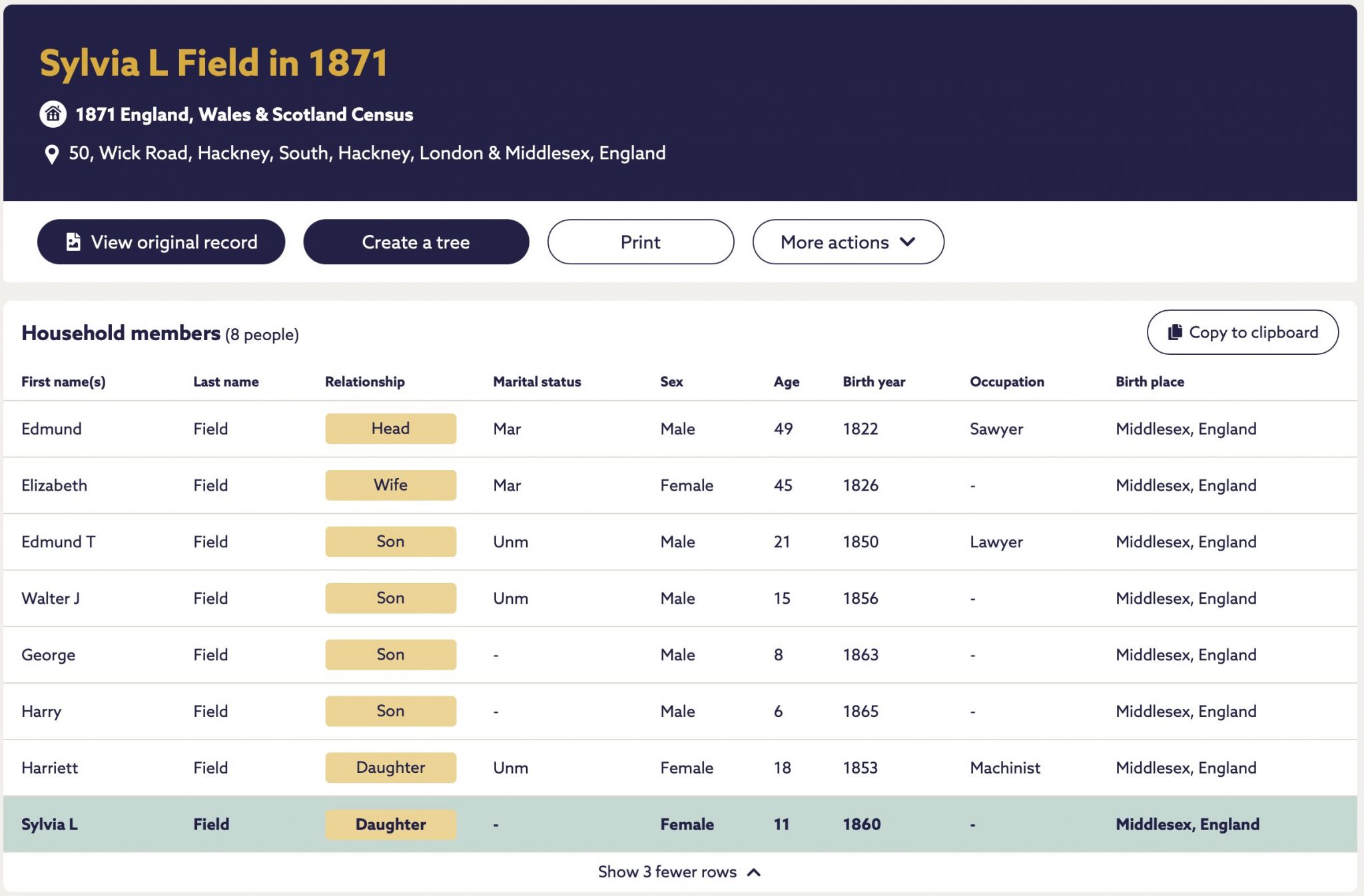This screenshot has width=1364, height=896.
Task: Click the Machinist occupation cell
Action: click(x=1005, y=768)
